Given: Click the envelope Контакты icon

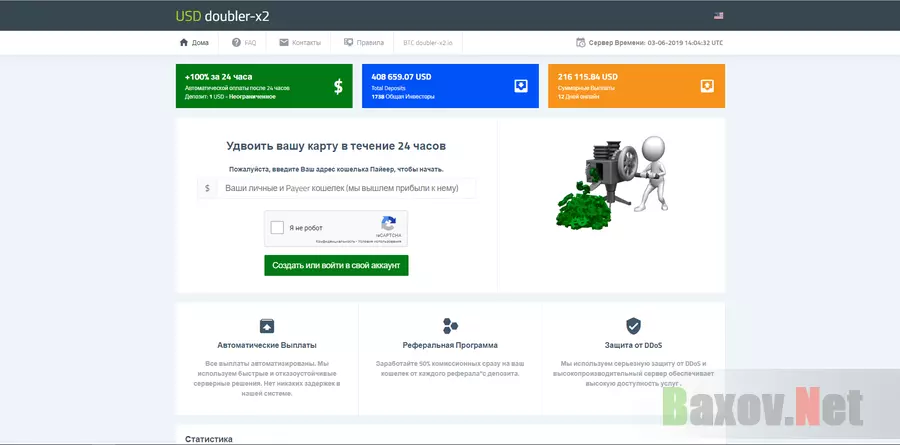Looking at the screenshot, I should [284, 42].
